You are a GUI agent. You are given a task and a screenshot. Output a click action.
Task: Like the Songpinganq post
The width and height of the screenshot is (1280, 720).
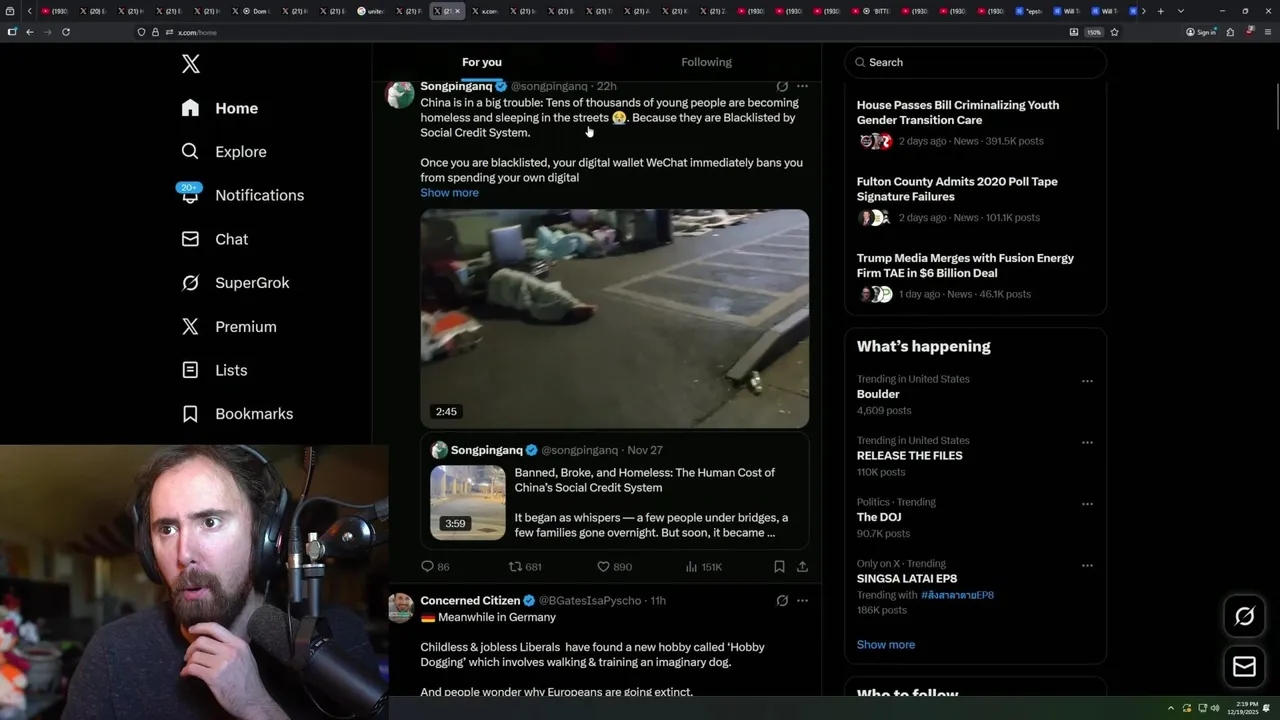614,567
